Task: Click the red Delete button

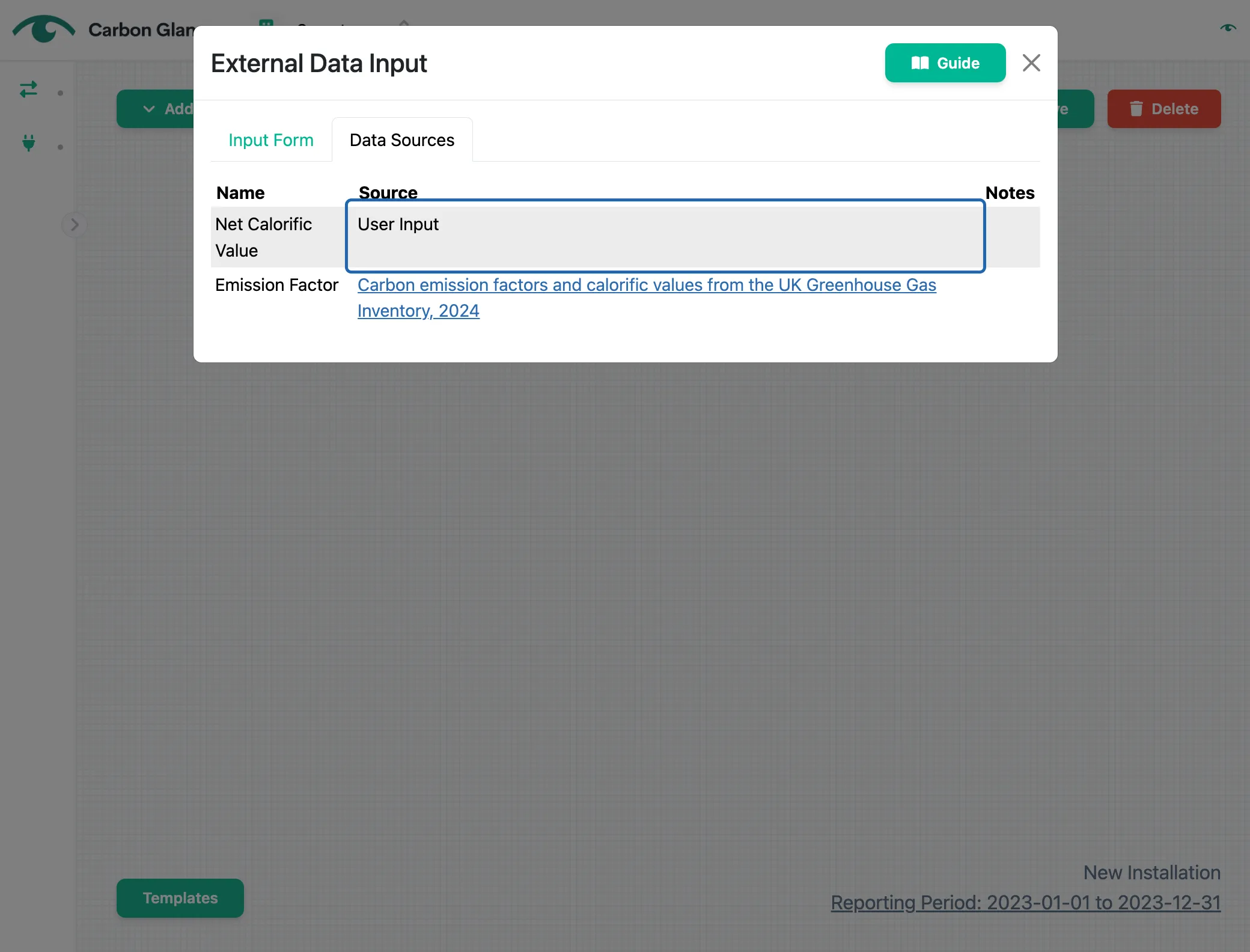Action: (1163, 109)
